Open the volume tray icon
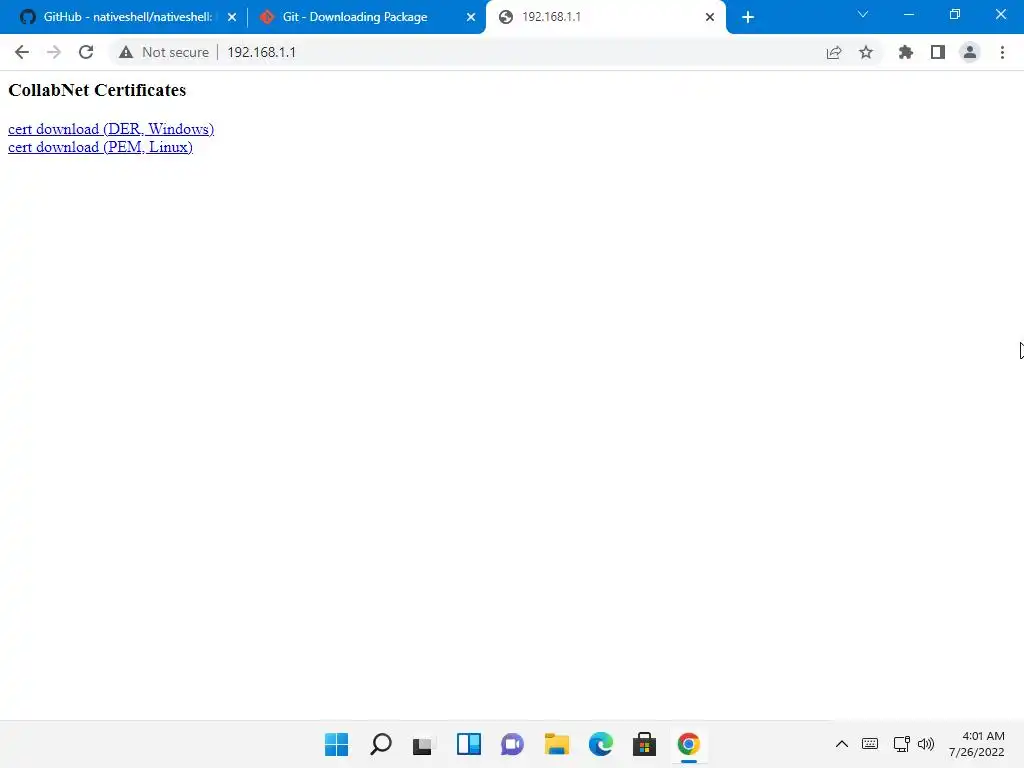Viewport: 1024px width, 768px height. click(926, 744)
